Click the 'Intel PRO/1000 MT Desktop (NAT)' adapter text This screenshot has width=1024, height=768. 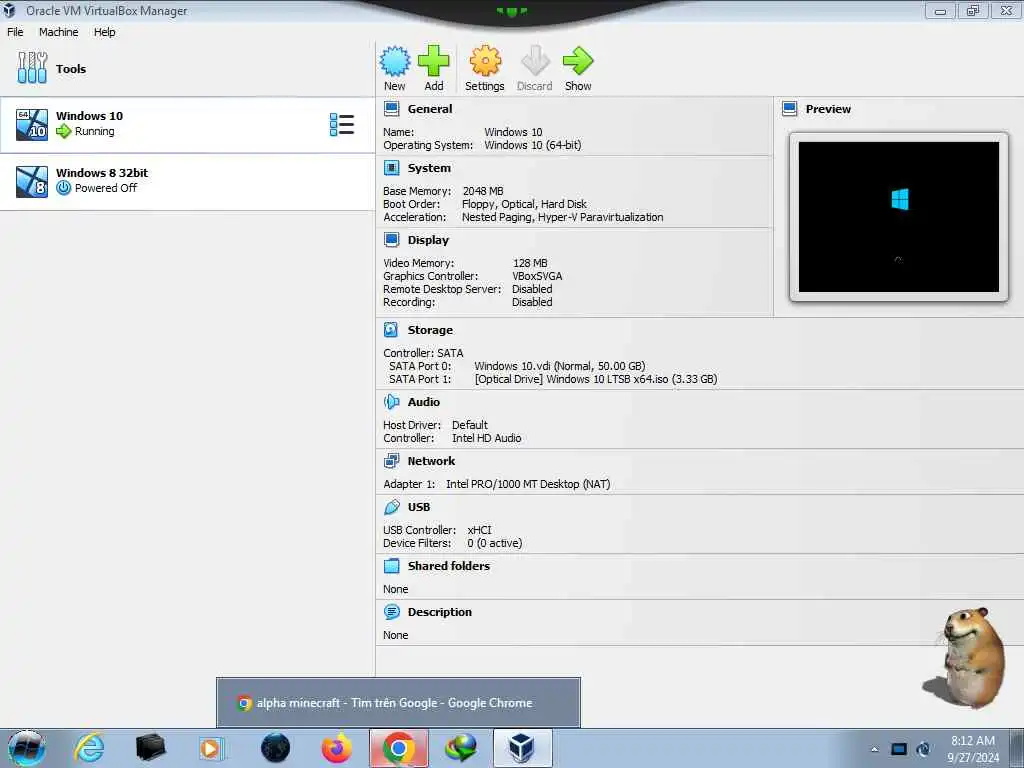[528, 484]
